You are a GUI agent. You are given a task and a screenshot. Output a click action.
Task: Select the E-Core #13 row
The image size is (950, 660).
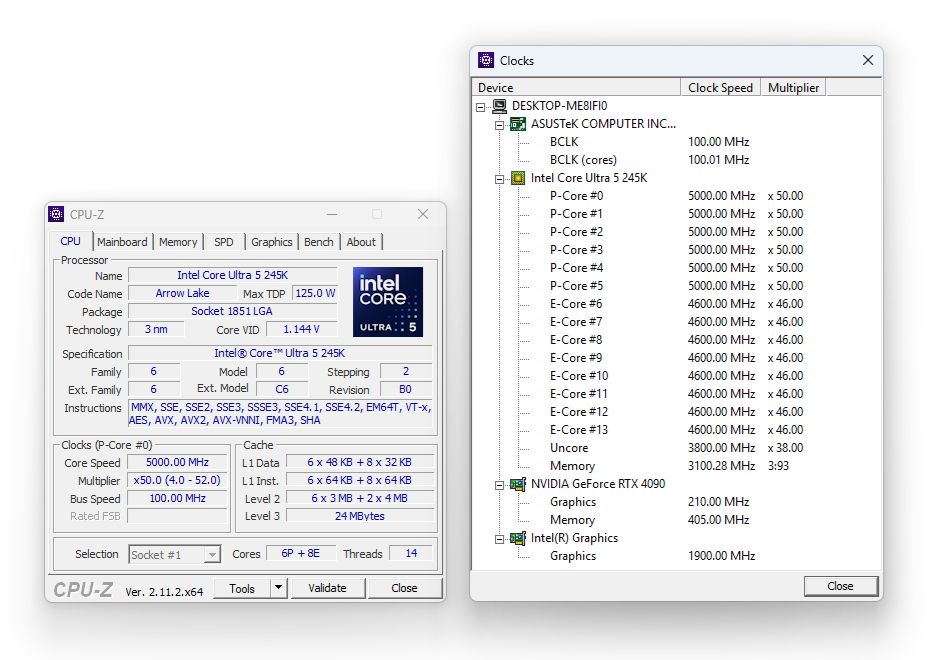pyautogui.click(x=676, y=430)
